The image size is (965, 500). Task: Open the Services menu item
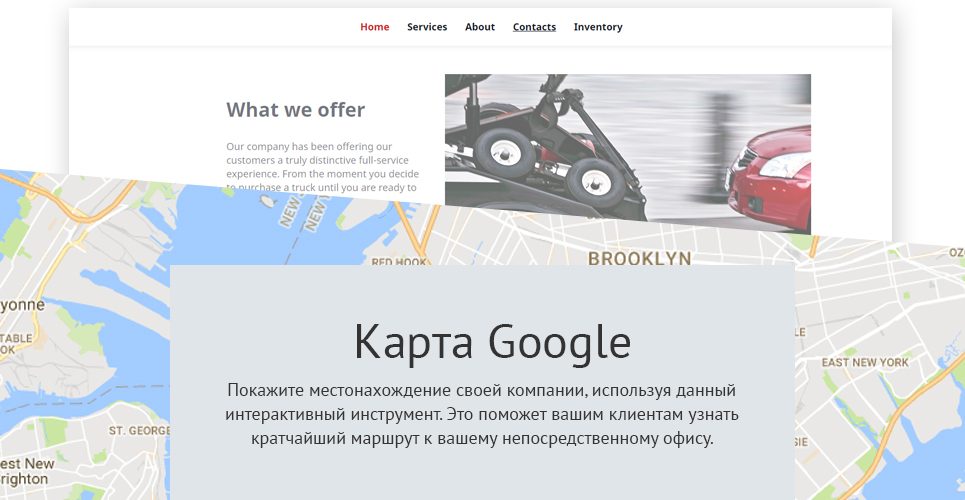426,27
